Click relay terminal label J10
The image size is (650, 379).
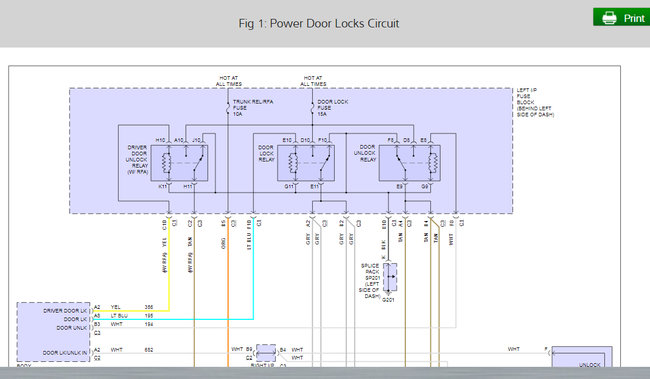point(196,141)
